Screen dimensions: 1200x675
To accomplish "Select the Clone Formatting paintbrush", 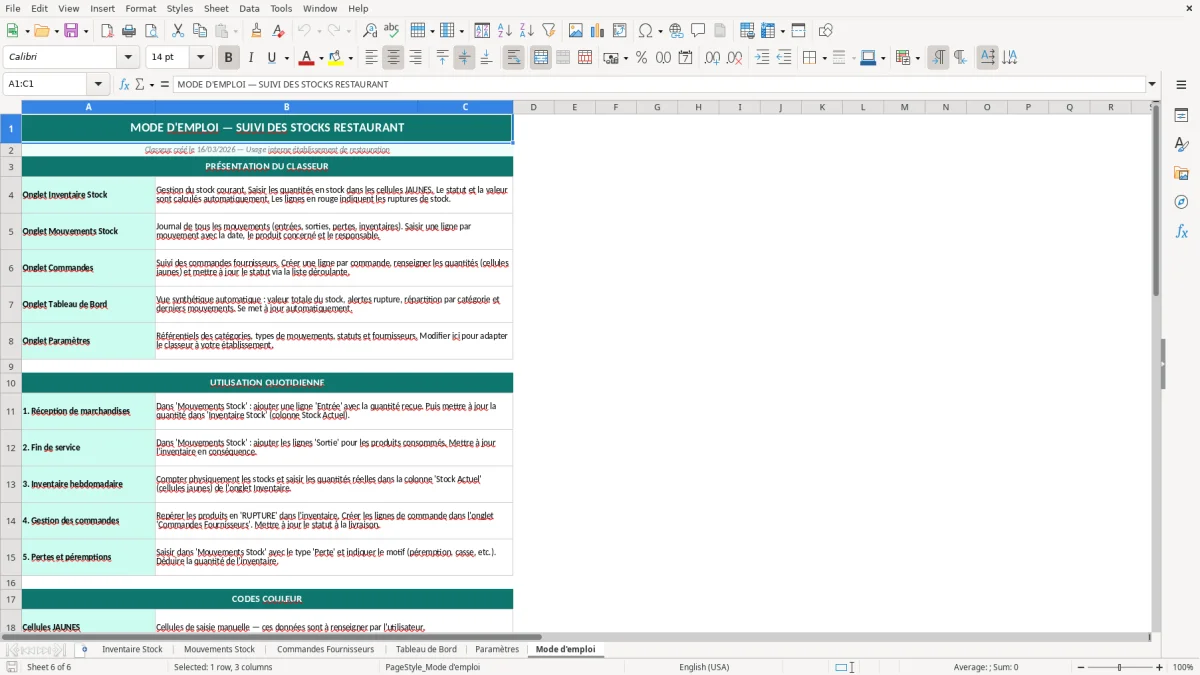I will coord(256,31).
